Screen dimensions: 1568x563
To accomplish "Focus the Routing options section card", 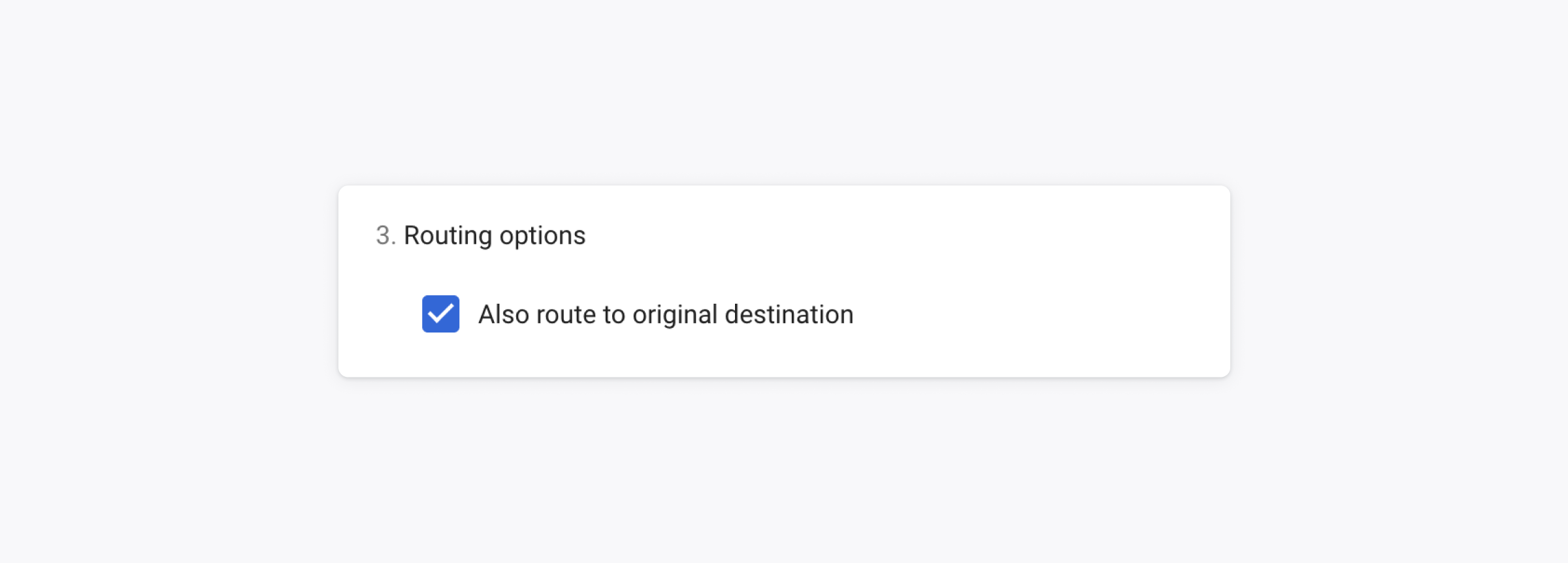I will (x=784, y=281).
